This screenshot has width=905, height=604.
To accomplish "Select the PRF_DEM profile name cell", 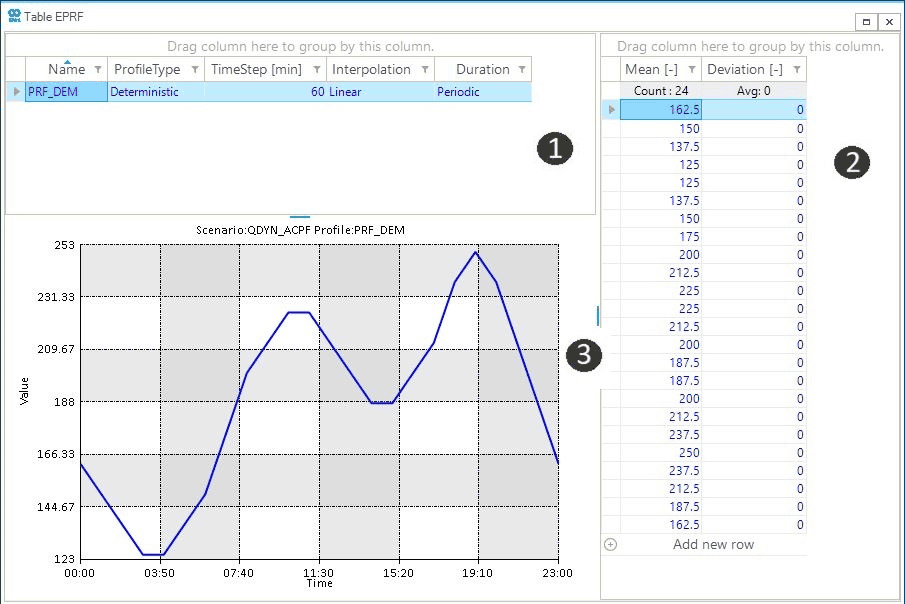I will tap(66, 92).
